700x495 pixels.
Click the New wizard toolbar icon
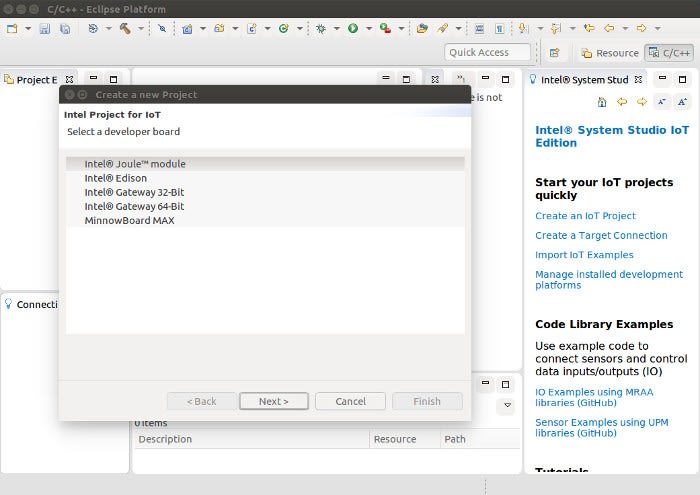tap(12, 29)
